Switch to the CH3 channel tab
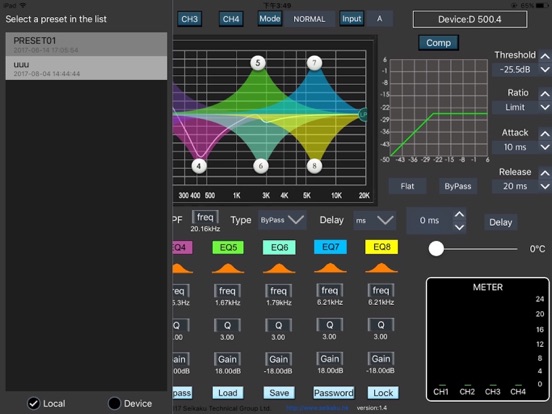This screenshot has height=414, width=552. coord(189,19)
